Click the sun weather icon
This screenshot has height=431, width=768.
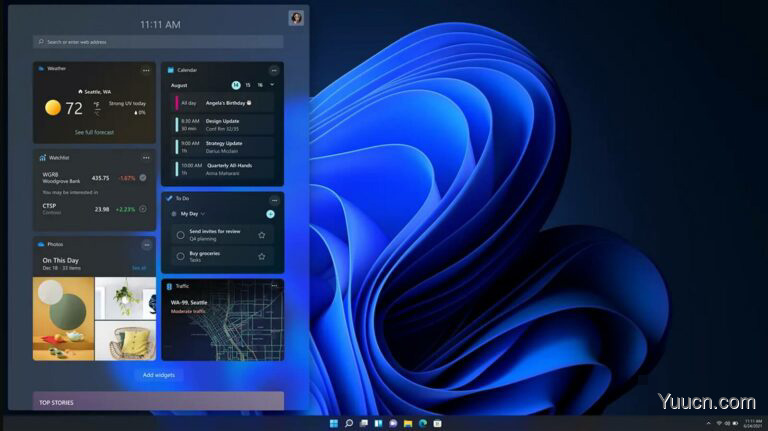[x=53, y=108]
